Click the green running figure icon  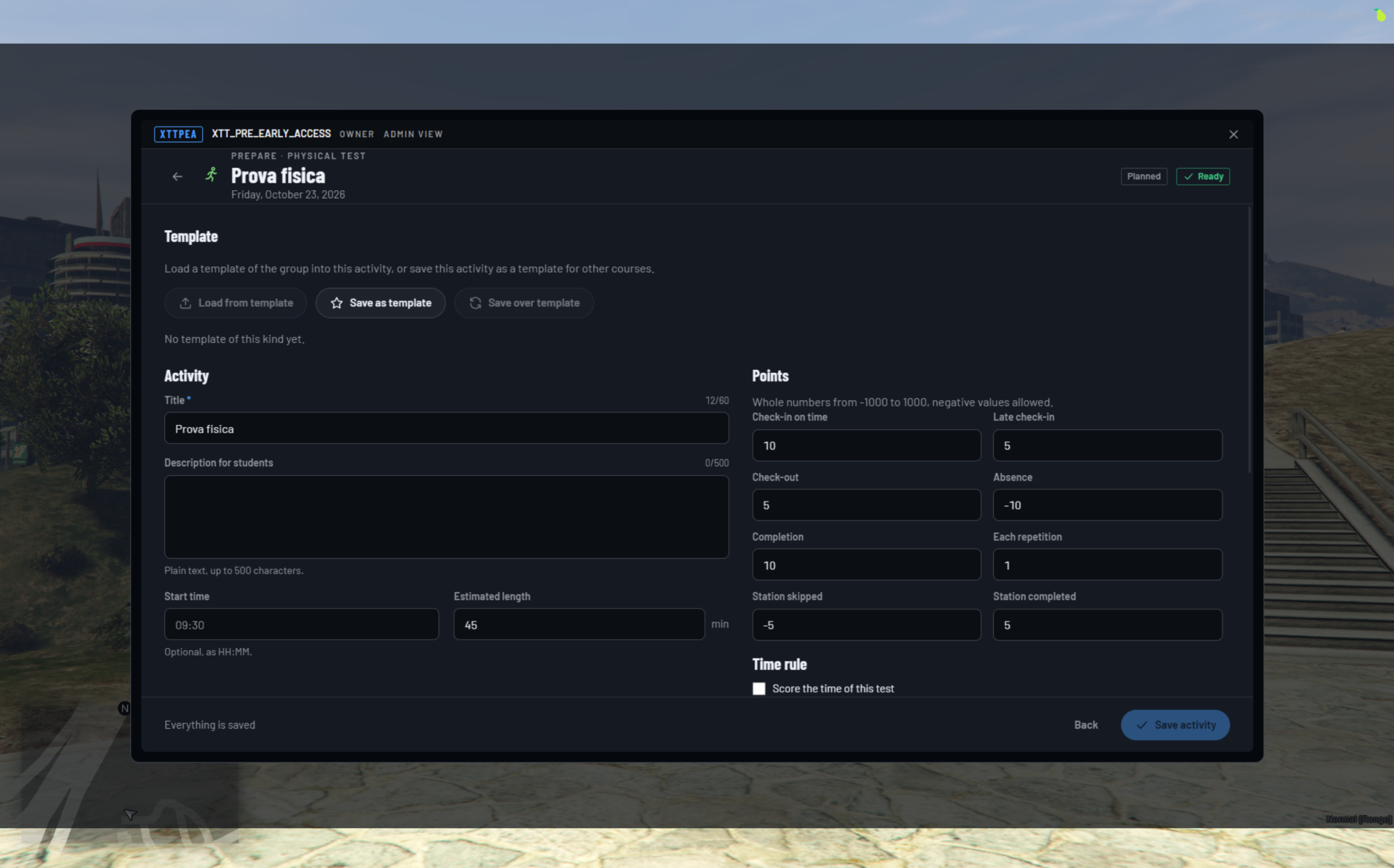click(x=211, y=175)
